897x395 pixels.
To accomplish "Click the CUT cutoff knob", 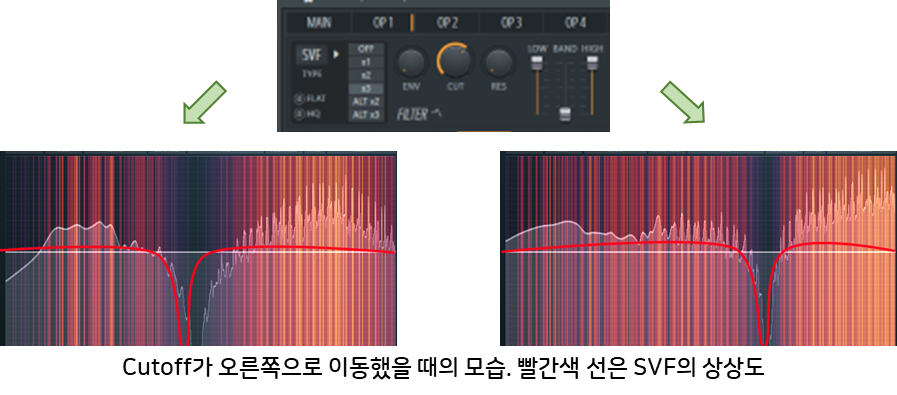I will coord(455,61).
